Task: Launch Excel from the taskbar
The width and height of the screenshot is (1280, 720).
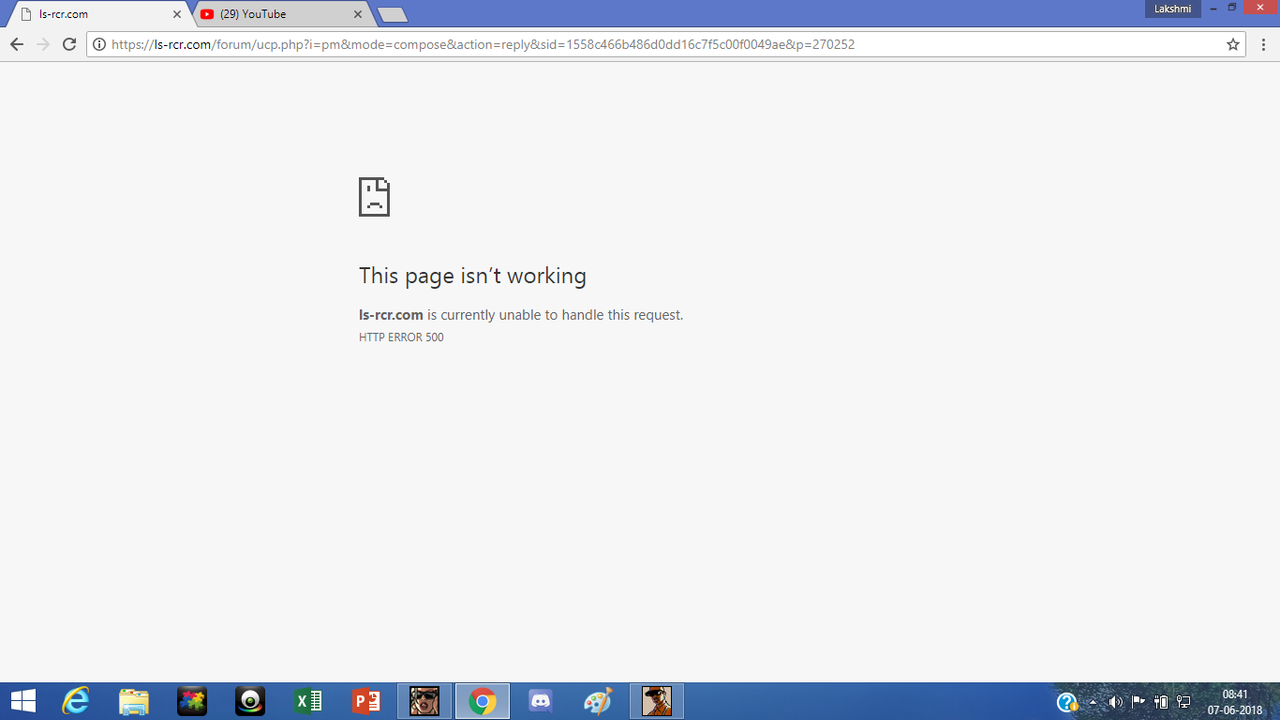Action: tap(308, 702)
